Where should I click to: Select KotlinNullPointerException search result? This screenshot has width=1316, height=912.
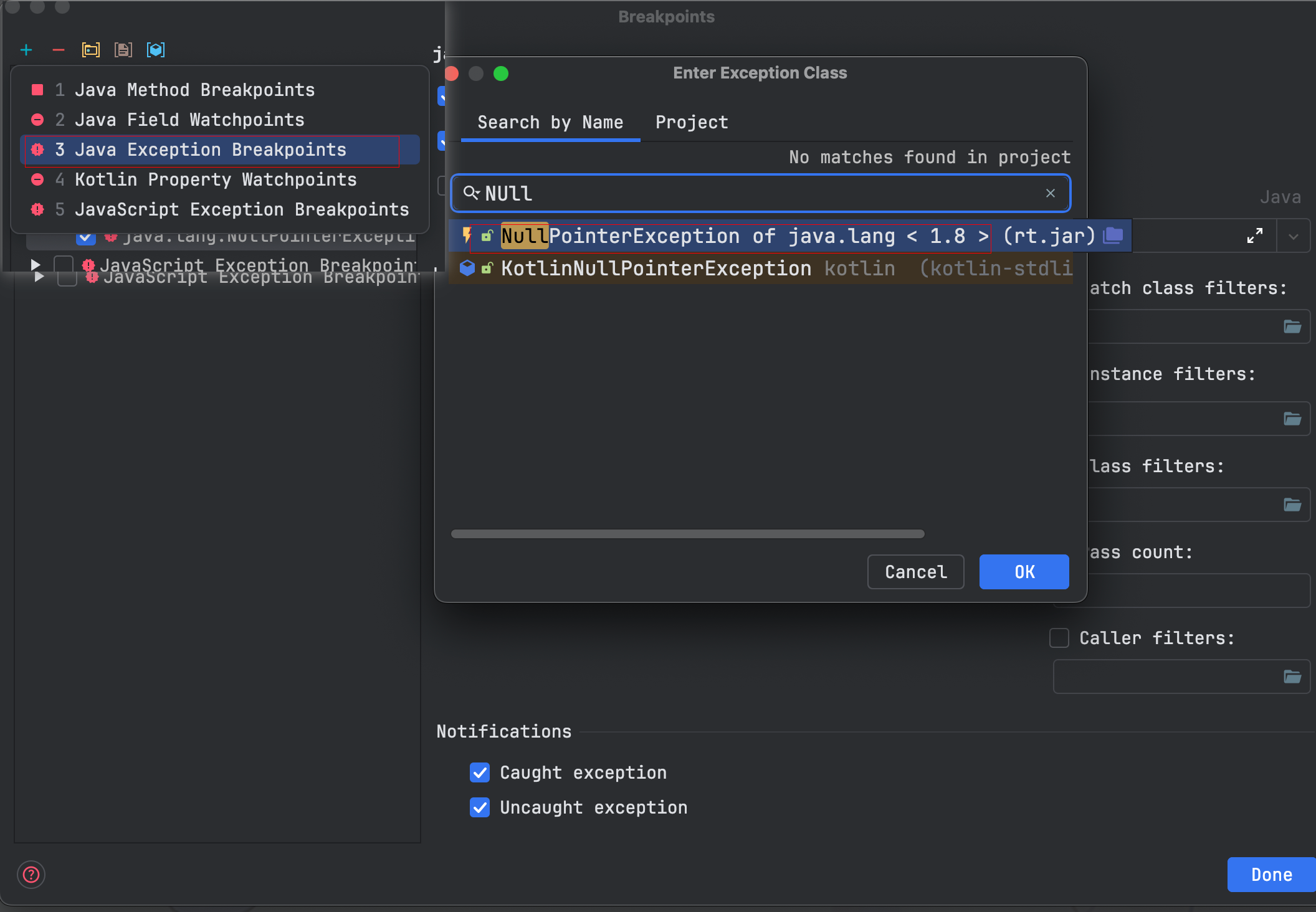tap(656, 268)
